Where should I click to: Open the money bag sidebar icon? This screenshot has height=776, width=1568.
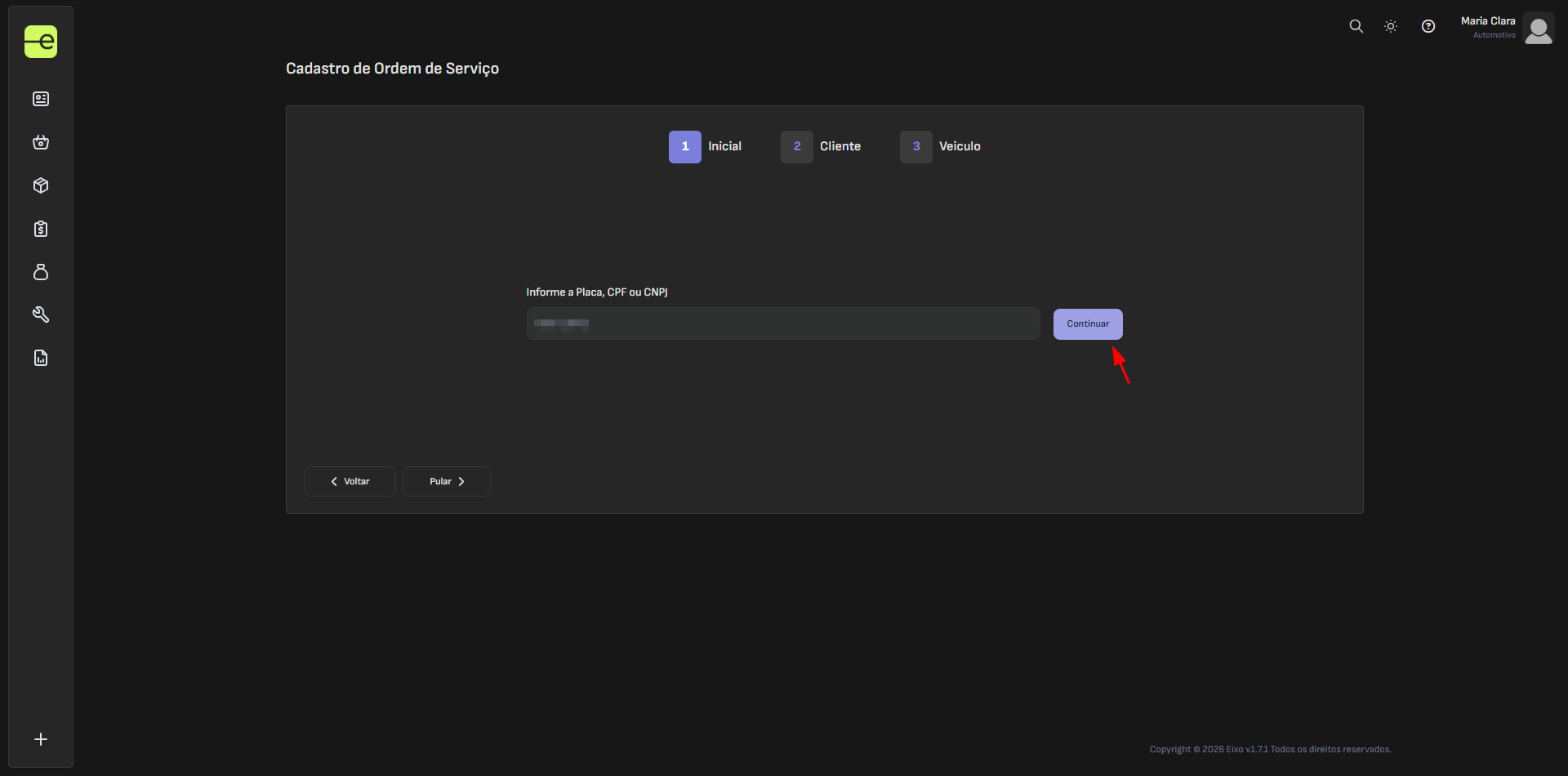[x=41, y=272]
